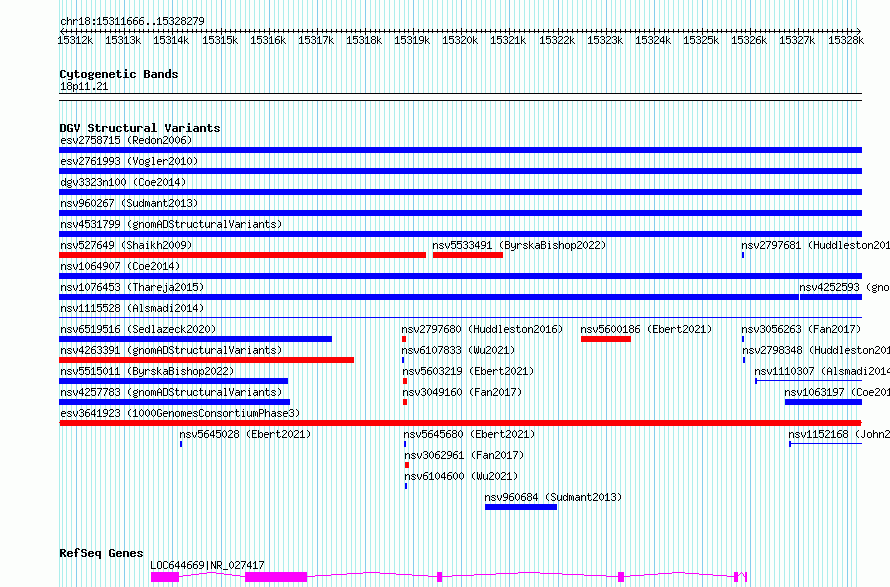
Task: Click the long red bar of esv3641923
Action: tap(460, 423)
